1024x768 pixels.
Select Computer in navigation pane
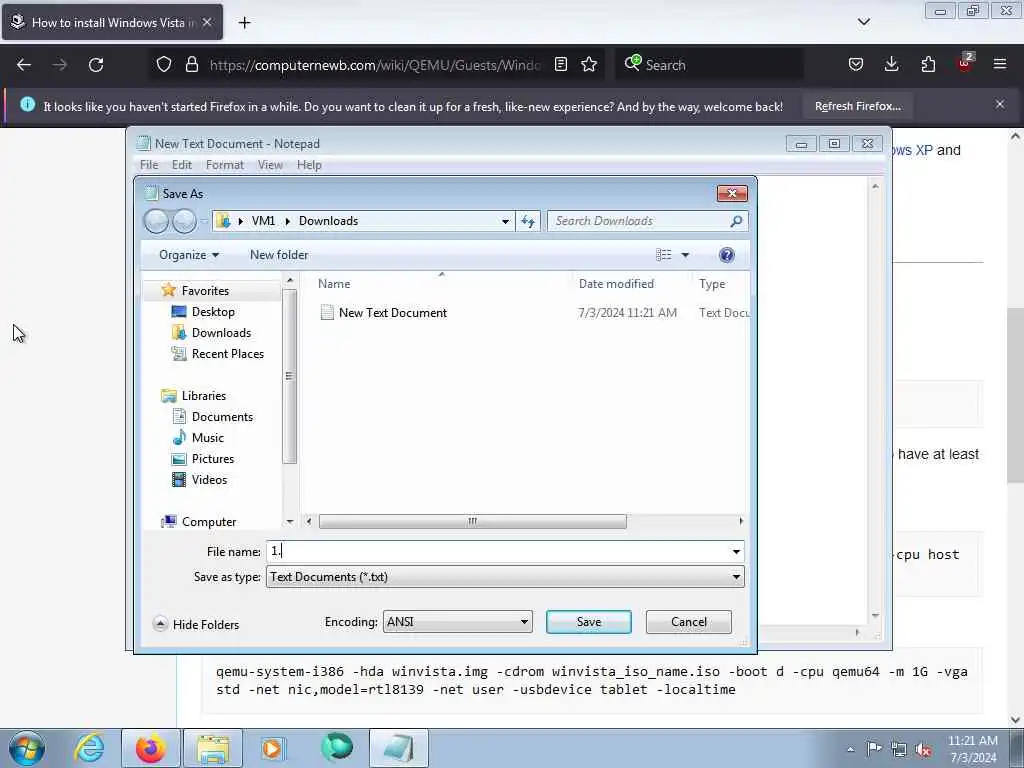[209, 522]
